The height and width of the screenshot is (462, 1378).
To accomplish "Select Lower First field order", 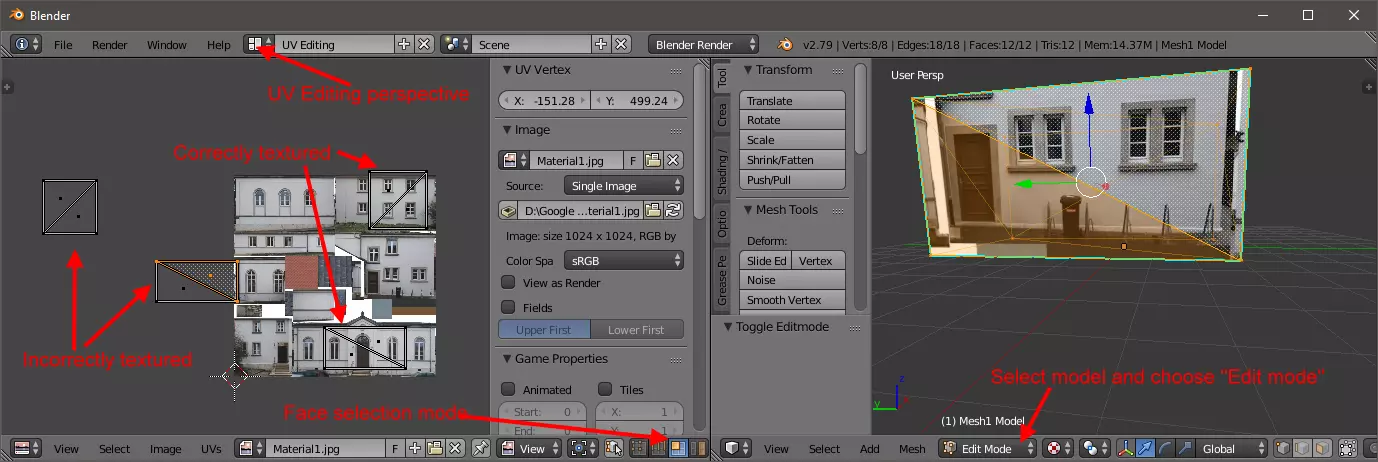I will pos(637,330).
